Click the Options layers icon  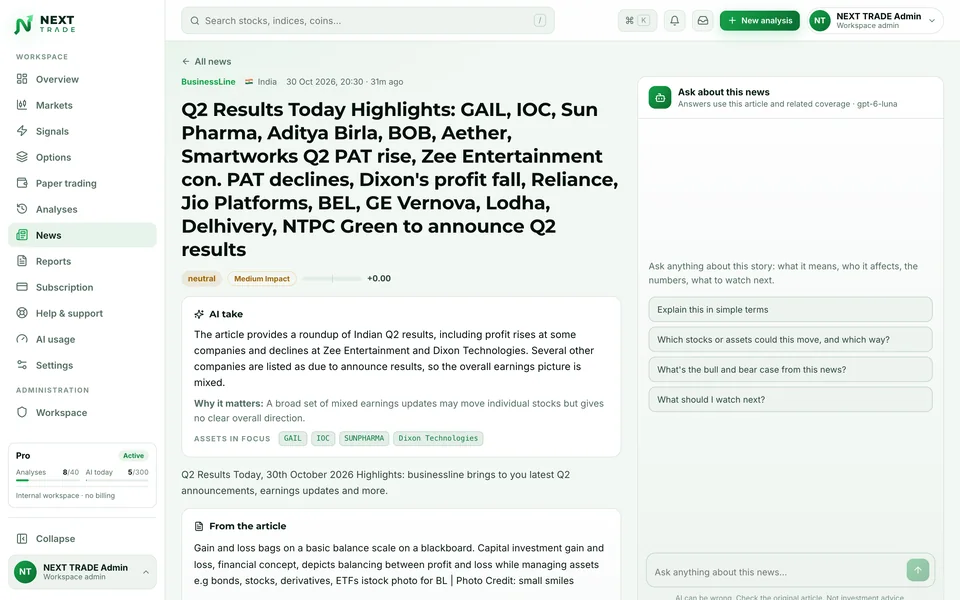pos(22,157)
